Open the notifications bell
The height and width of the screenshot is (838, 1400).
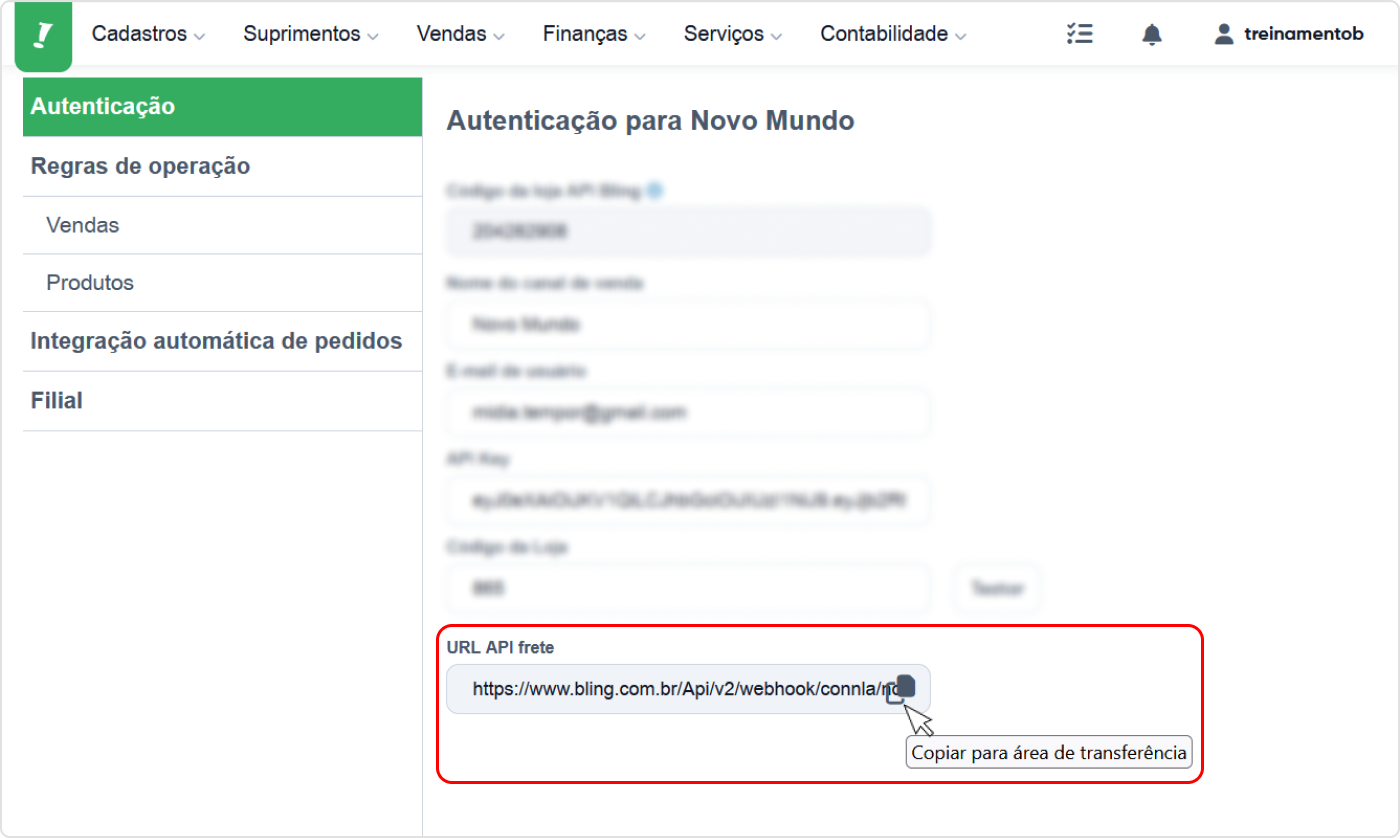(x=1152, y=35)
